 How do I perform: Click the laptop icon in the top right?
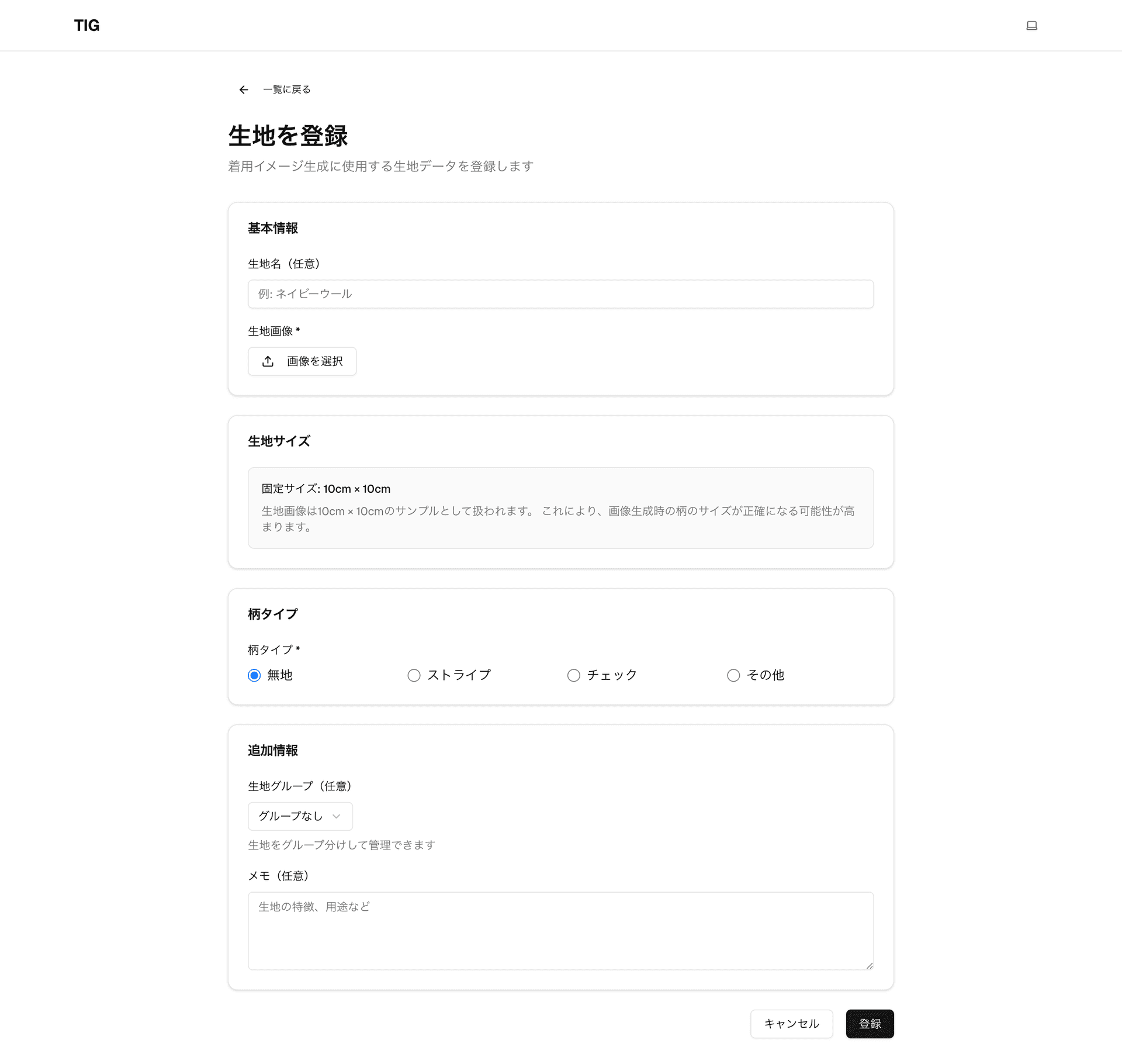coord(1032,25)
